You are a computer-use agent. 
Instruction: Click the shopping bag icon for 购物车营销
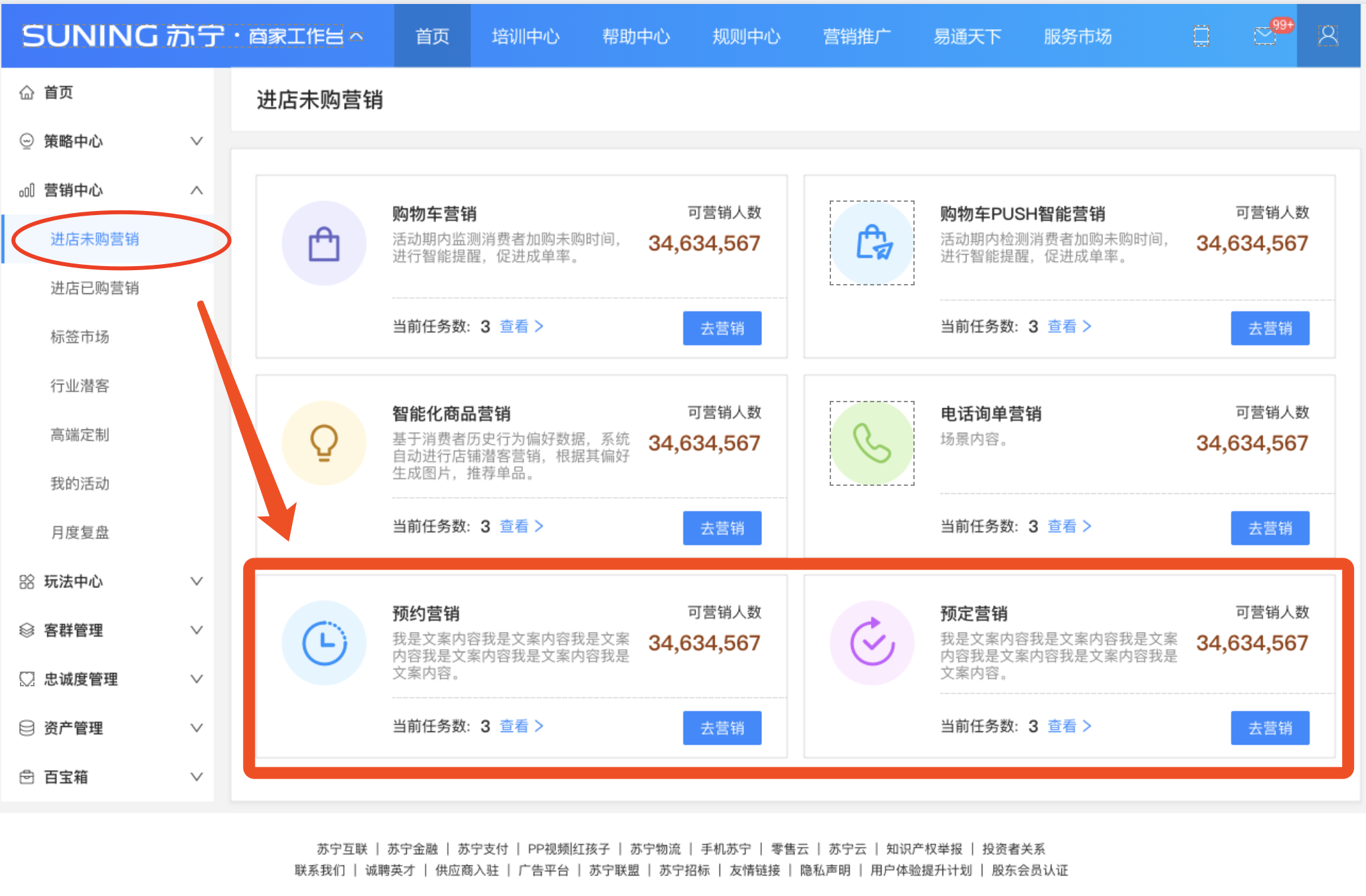tap(324, 244)
